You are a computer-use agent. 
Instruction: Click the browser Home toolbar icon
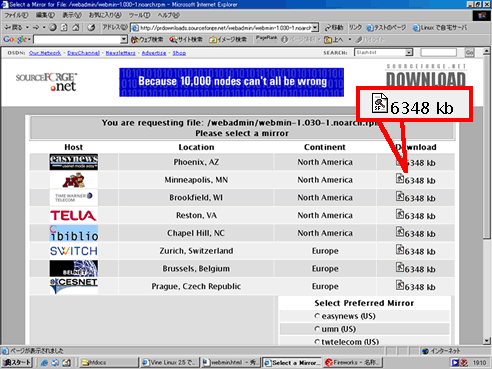click(x=76, y=27)
